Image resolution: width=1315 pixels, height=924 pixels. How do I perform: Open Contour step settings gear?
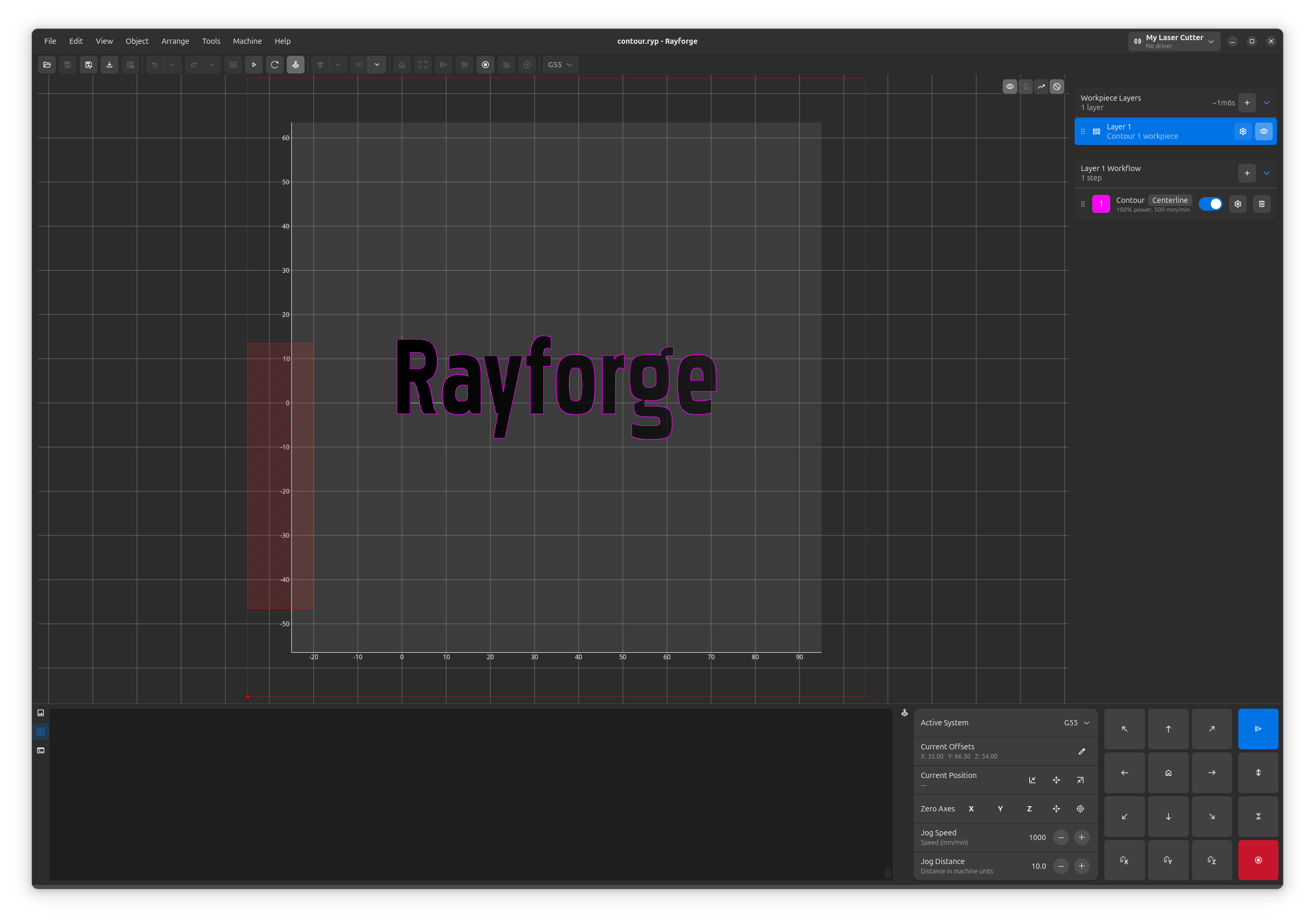1238,204
